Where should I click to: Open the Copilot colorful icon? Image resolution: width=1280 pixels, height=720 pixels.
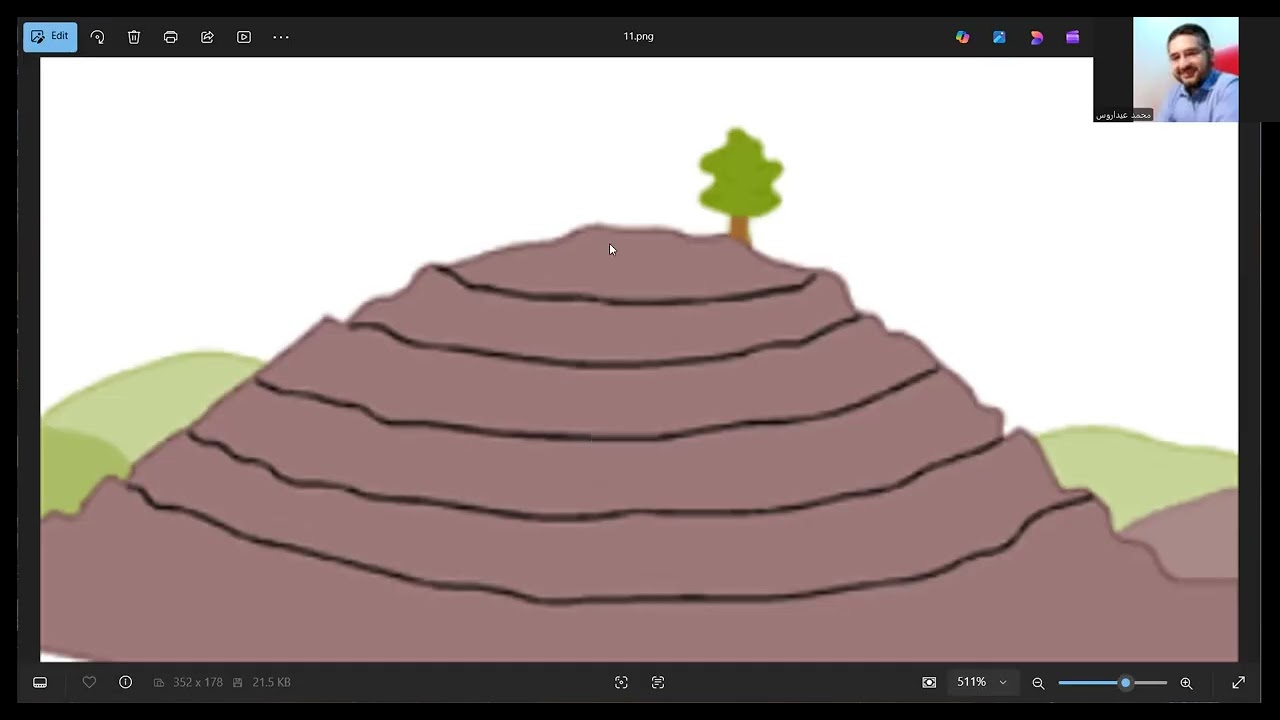(963, 37)
